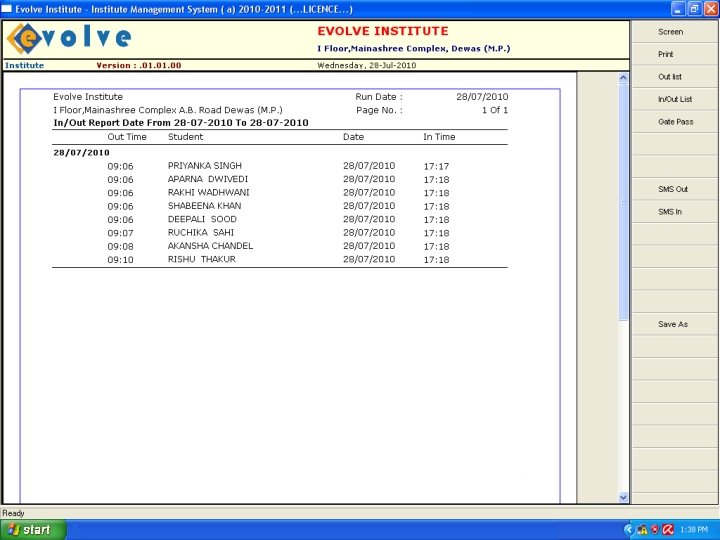Click the Screen button in side panel

coord(675,32)
